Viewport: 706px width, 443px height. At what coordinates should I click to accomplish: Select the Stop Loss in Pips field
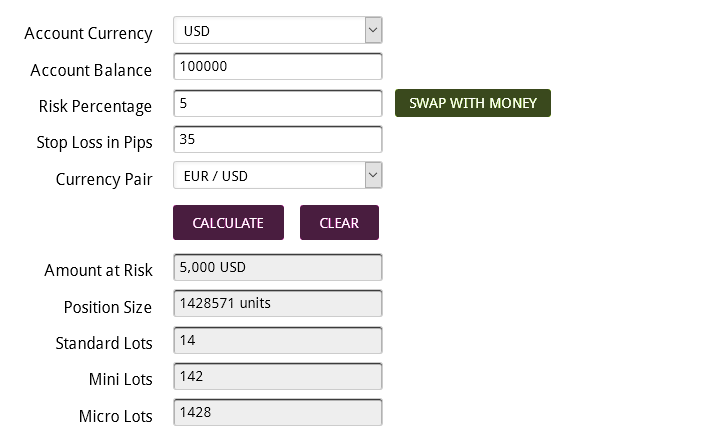point(277,139)
